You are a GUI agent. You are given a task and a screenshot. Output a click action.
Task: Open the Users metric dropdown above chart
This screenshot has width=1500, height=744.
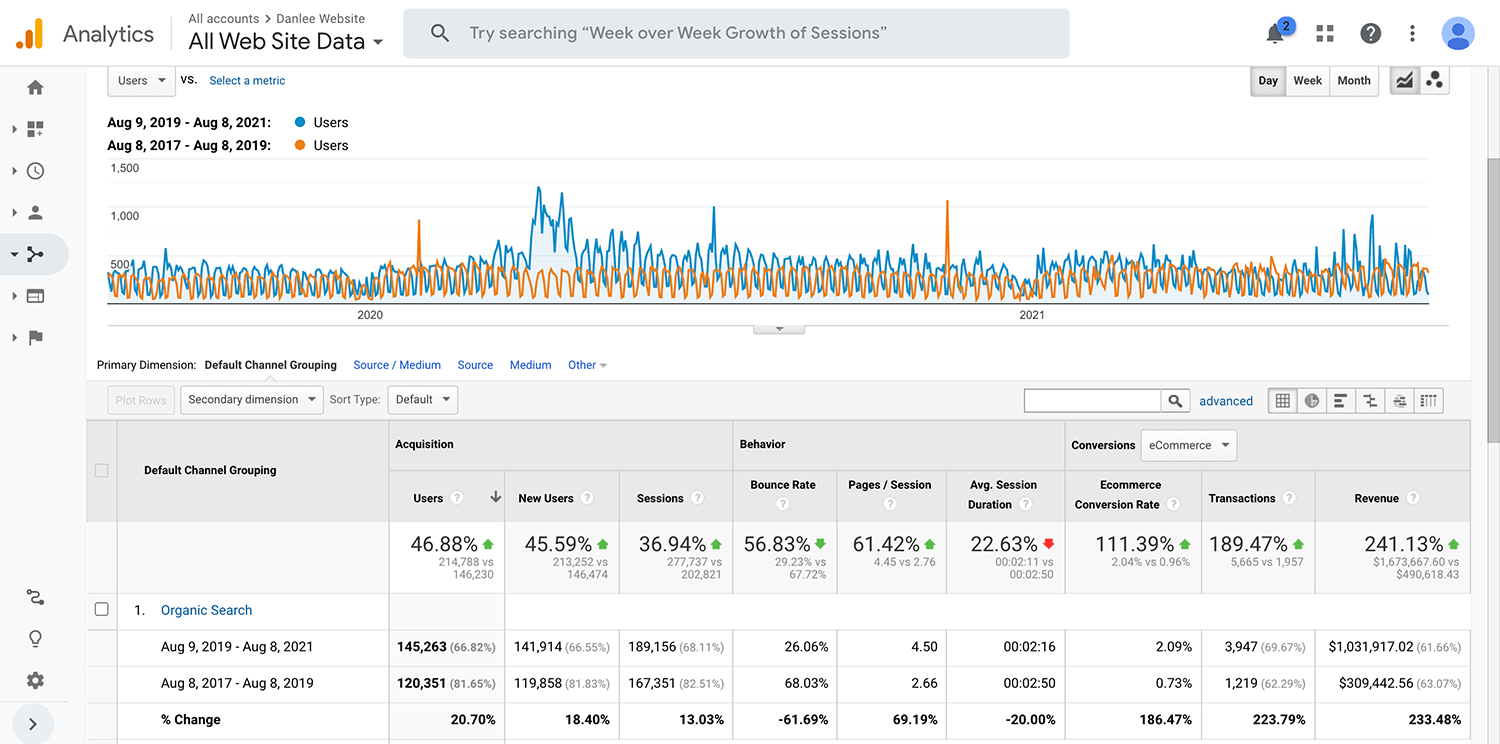[x=141, y=81]
